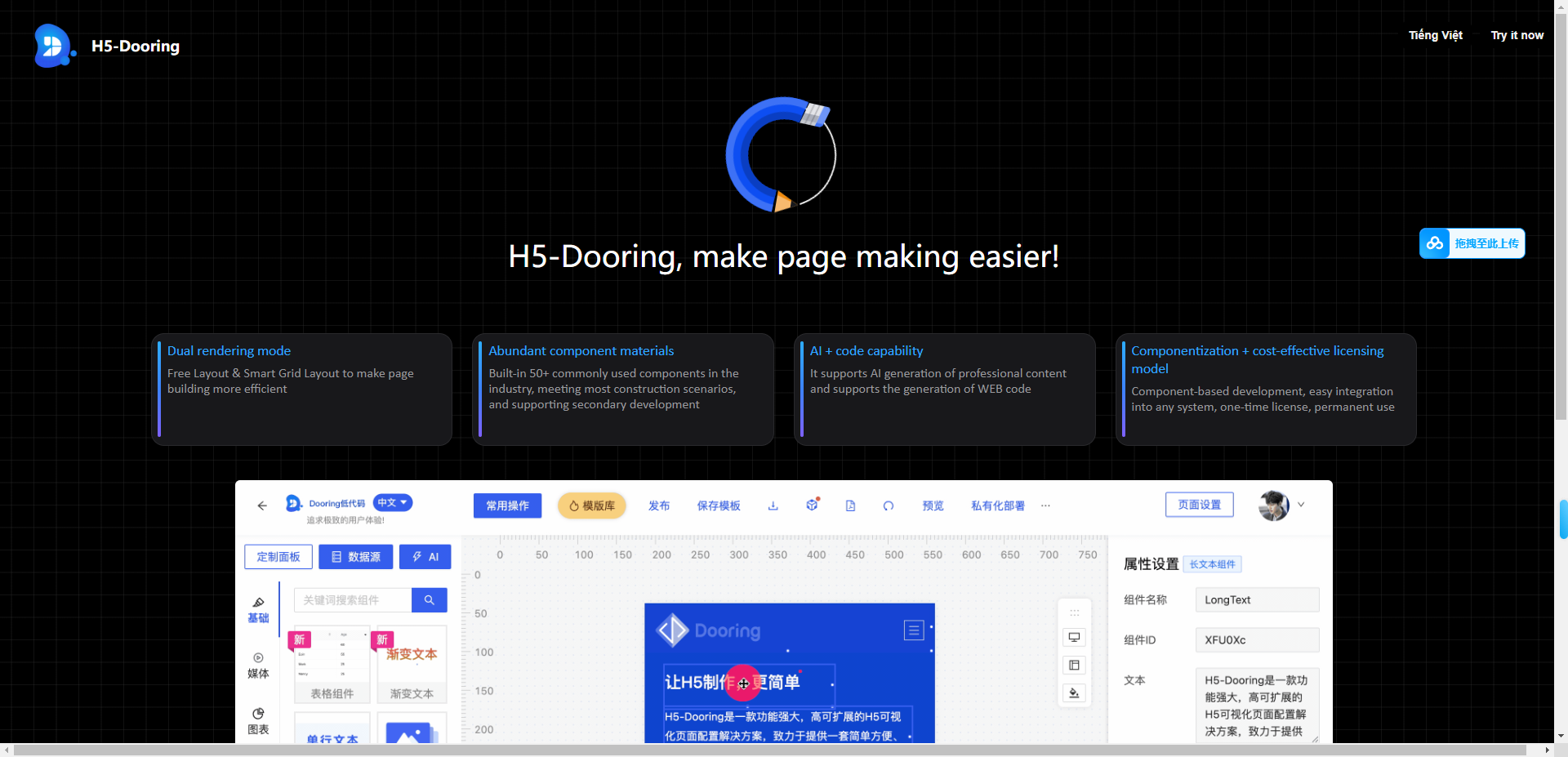This screenshot has width=1568, height=757.
Task: Select the AI + code capability card
Action: (945, 389)
